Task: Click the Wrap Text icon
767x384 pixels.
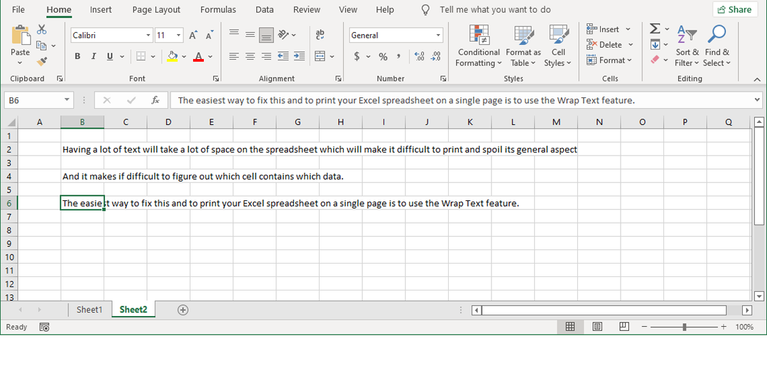Action: 320,35
